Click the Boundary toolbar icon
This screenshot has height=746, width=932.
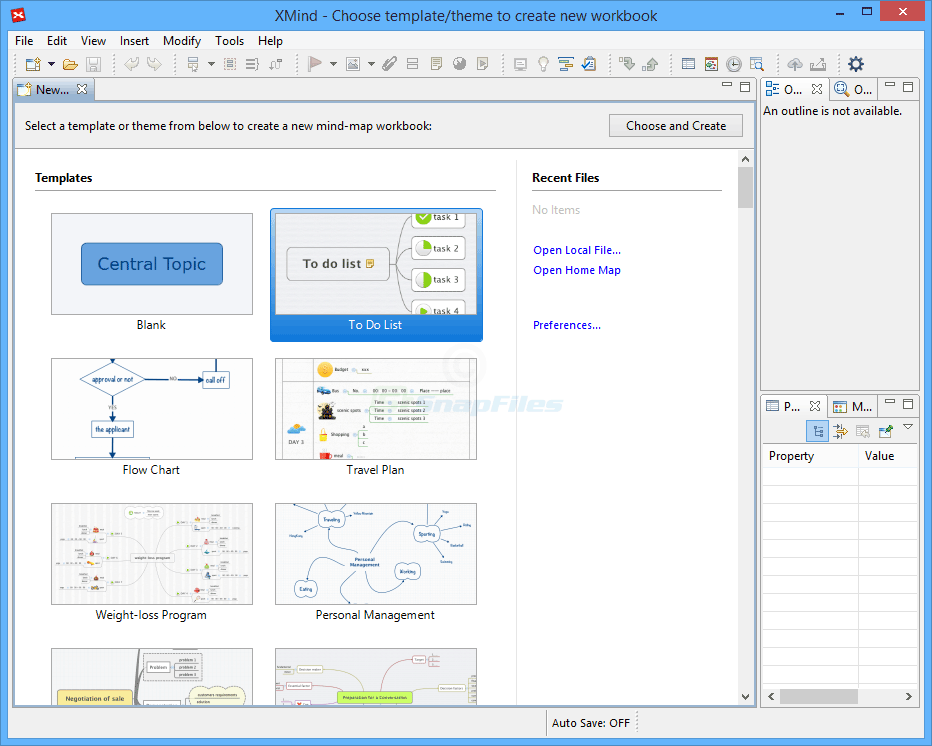click(230, 64)
